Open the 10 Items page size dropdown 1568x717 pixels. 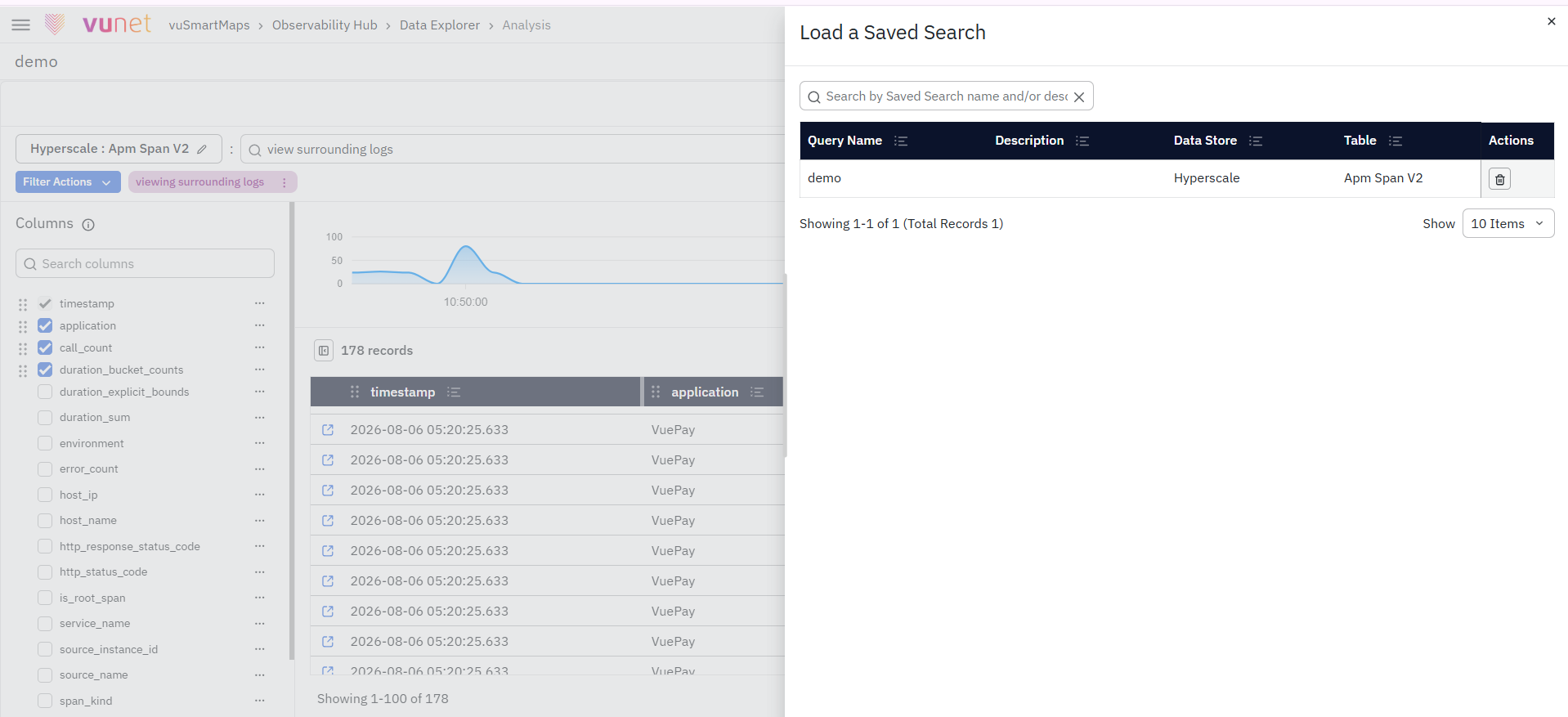point(1508,223)
